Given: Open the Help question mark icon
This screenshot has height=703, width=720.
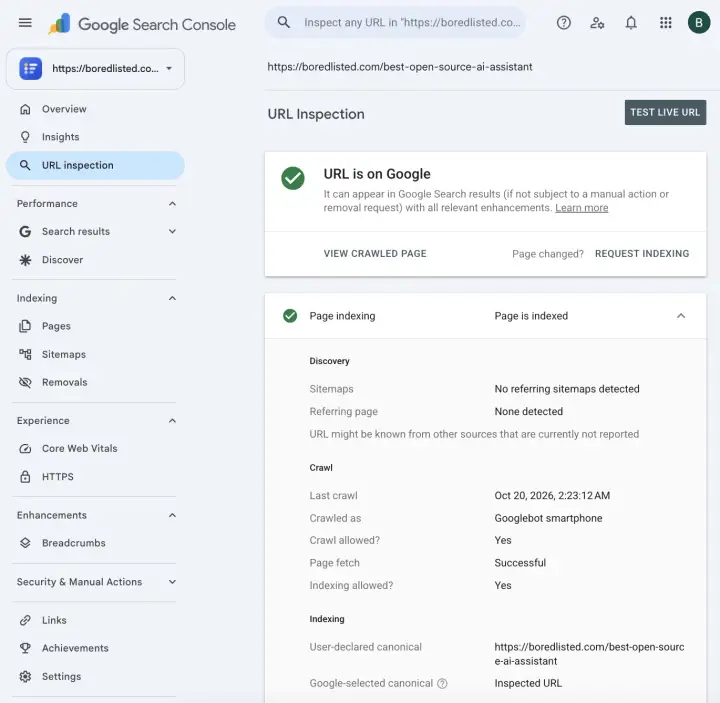Looking at the screenshot, I should tap(563, 22).
